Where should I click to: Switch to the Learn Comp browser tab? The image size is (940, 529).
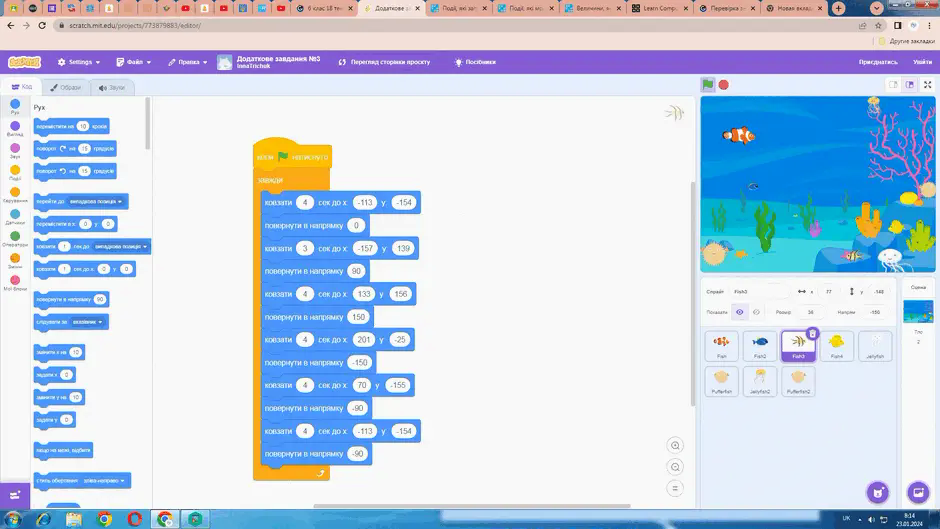[660, 8]
